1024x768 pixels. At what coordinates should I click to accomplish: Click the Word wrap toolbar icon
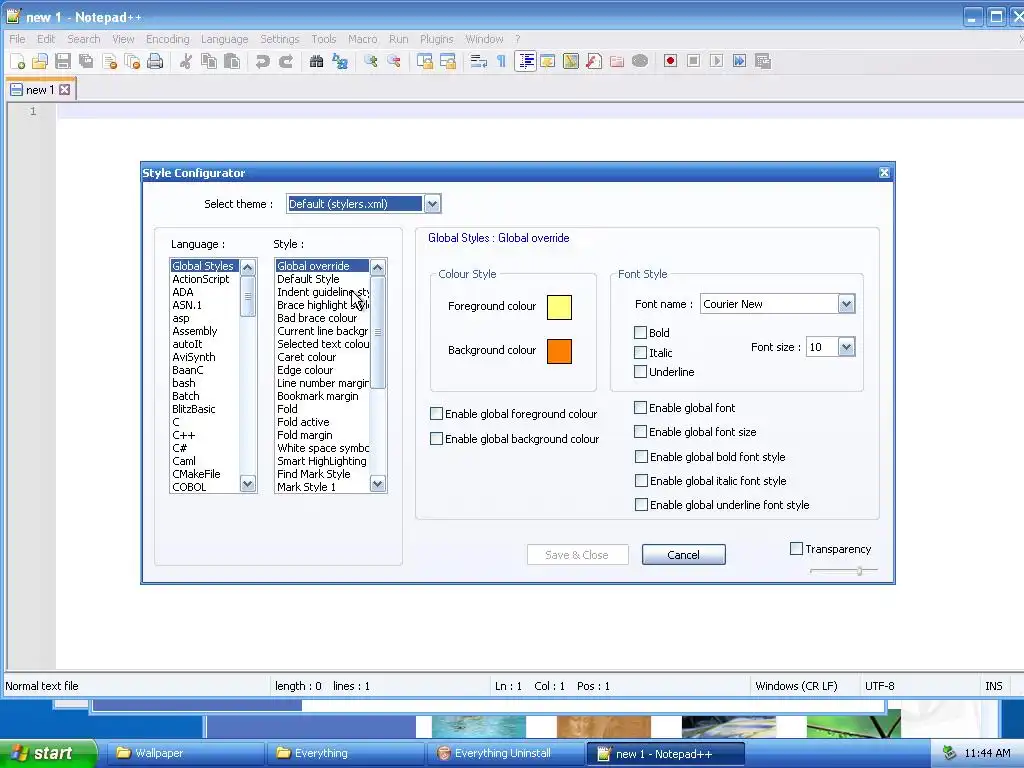tap(479, 61)
